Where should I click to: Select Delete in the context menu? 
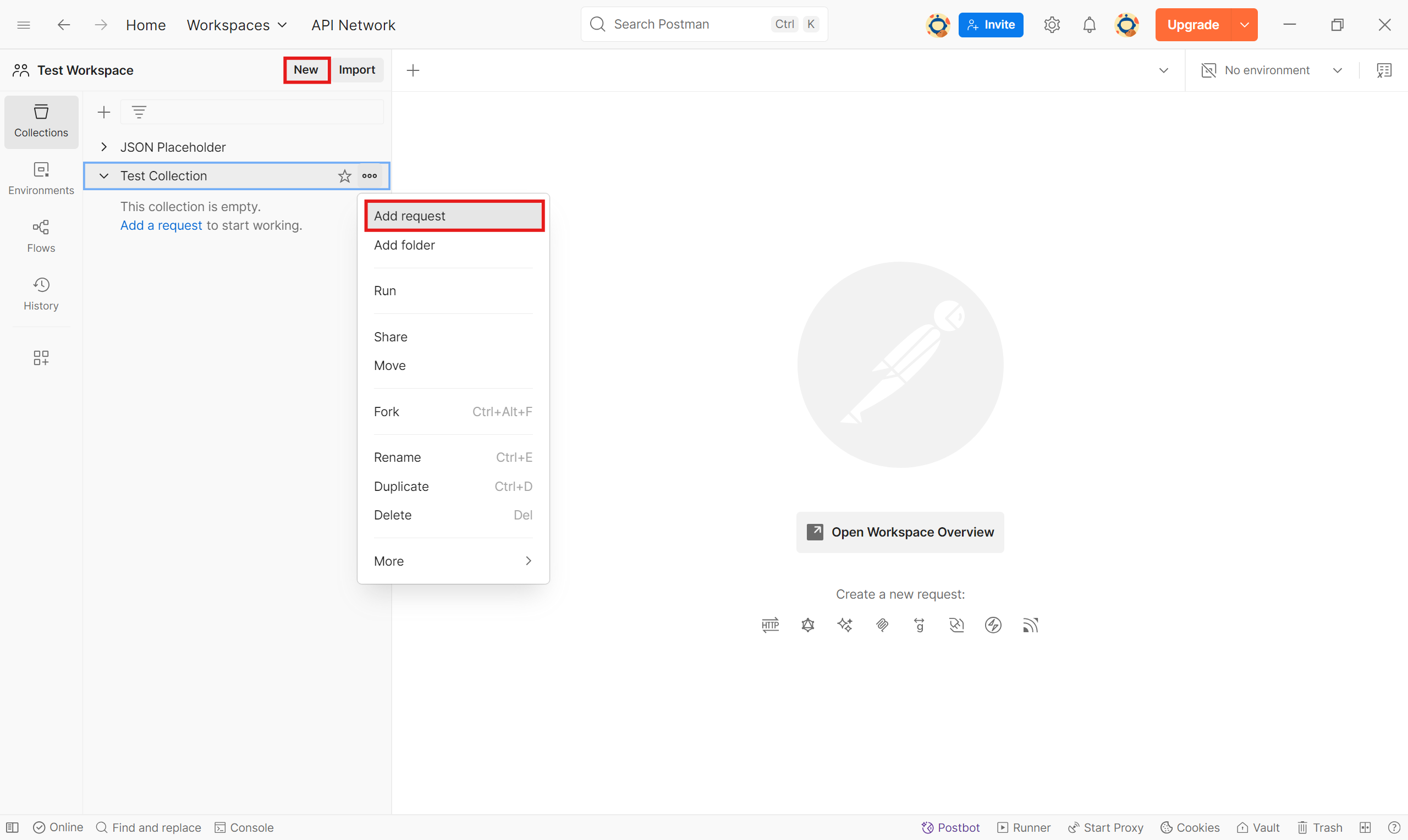[453, 515]
